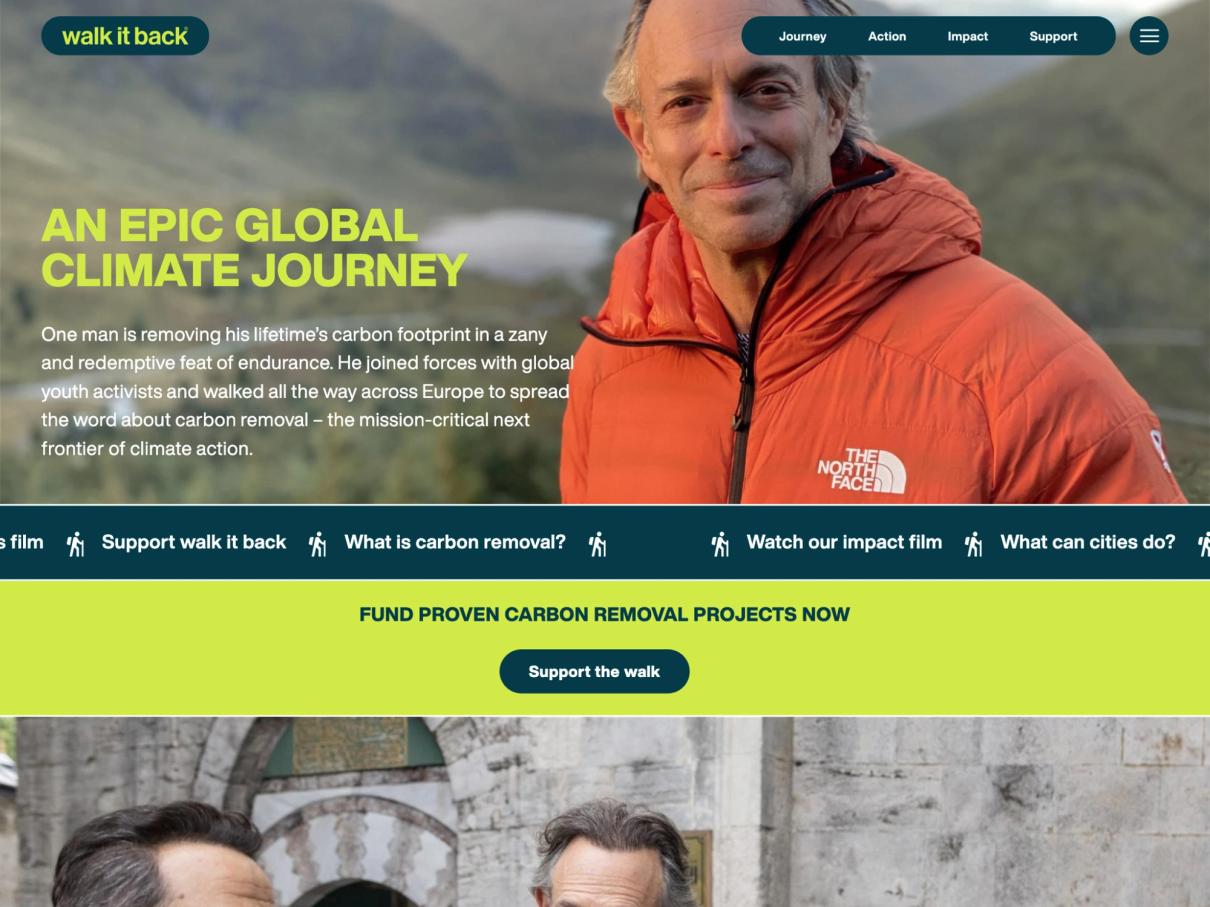The image size is (1210, 907).
Task: Click the An Epic Global Climate Journey heading
Action: tap(254, 248)
